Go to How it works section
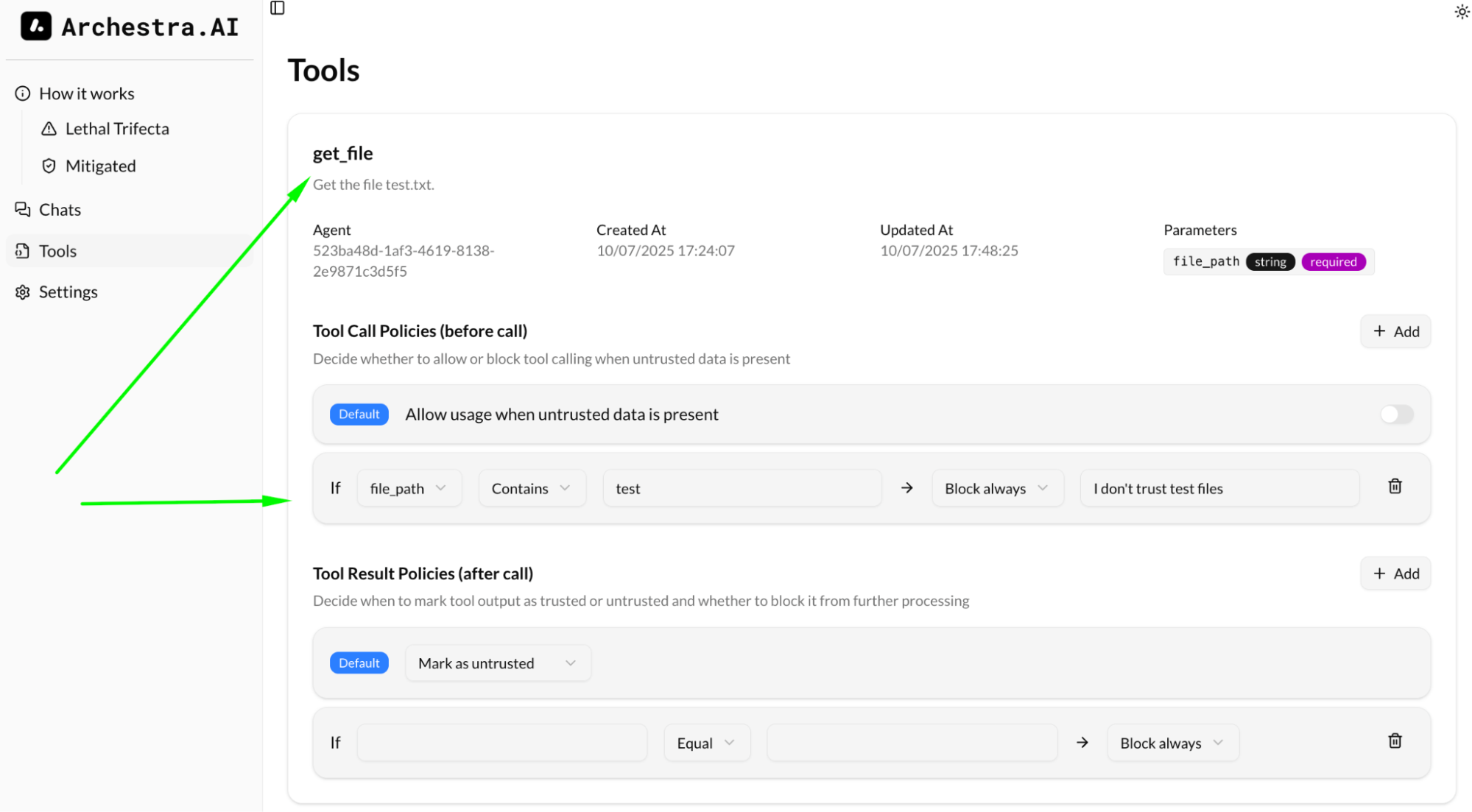This screenshot has width=1472, height=812. point(86,93)
